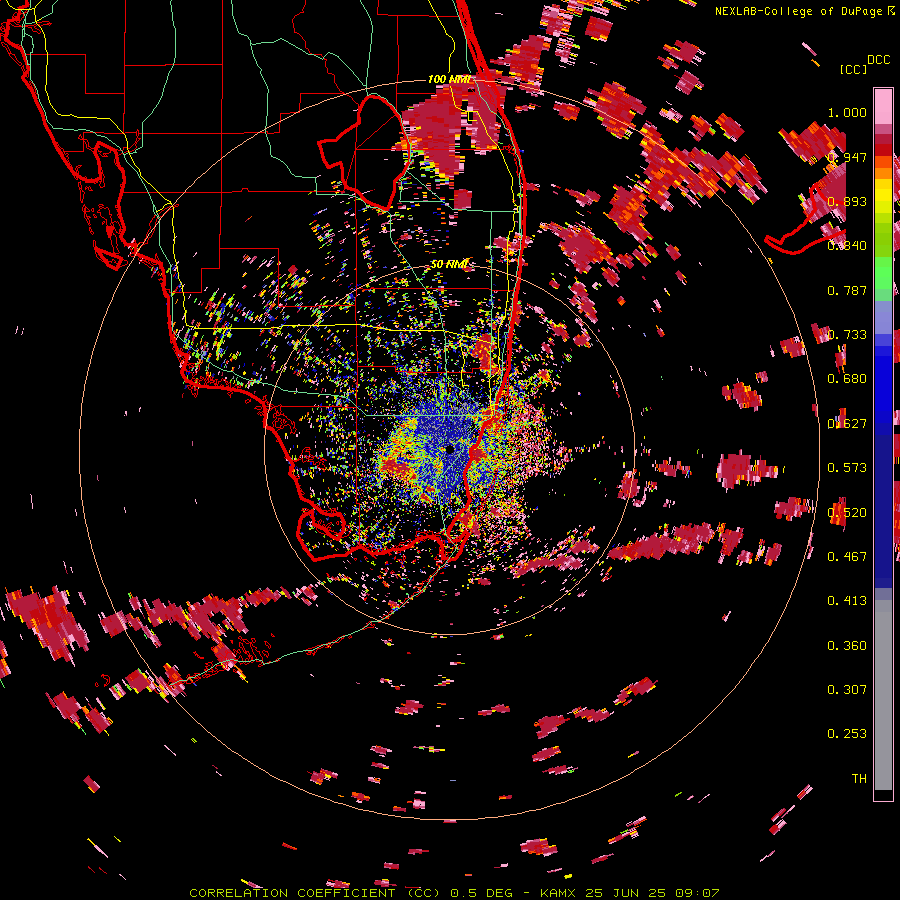900x900 pixels.
Task: Pick the gray low-value color bar segment
Action: click(x=883, y=695)
